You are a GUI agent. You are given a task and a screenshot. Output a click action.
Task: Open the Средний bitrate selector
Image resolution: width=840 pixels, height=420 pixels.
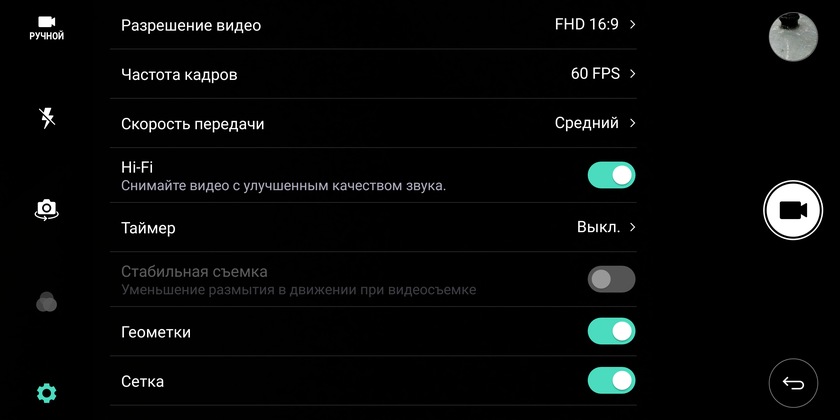pos(596,123)
